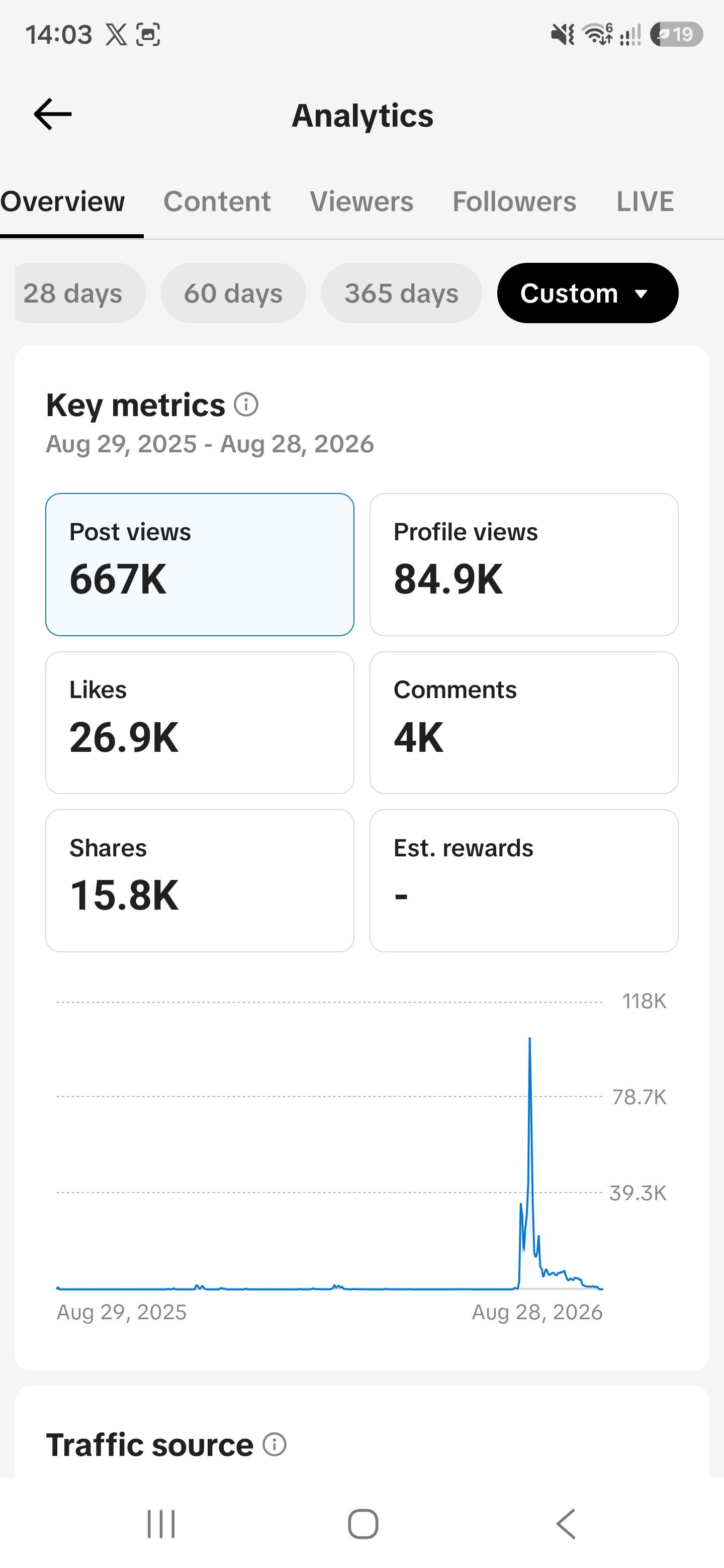The height and width of the screenshot is (1568, 724).
Task: Open the Viewers tab
Action: pyautogui.click(x=361, y=202)
